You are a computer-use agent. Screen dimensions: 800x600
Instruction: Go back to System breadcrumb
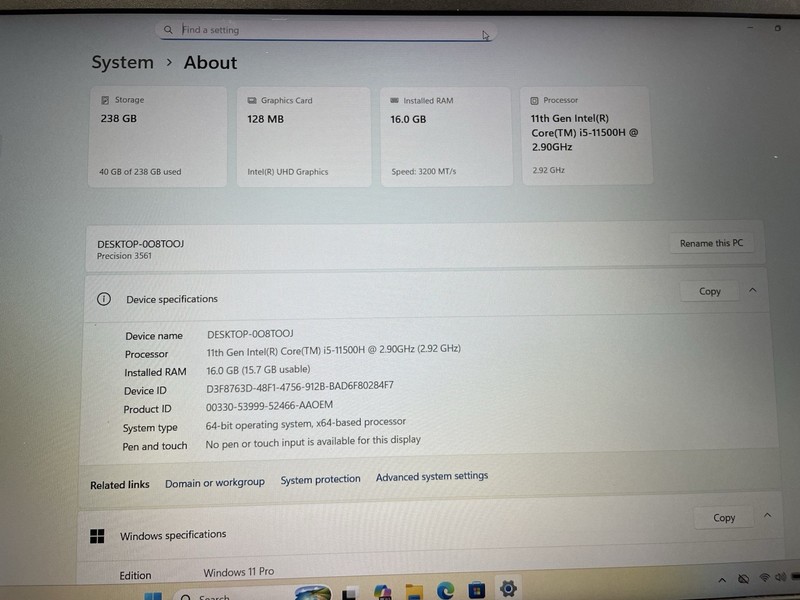(x=122, y=62)
